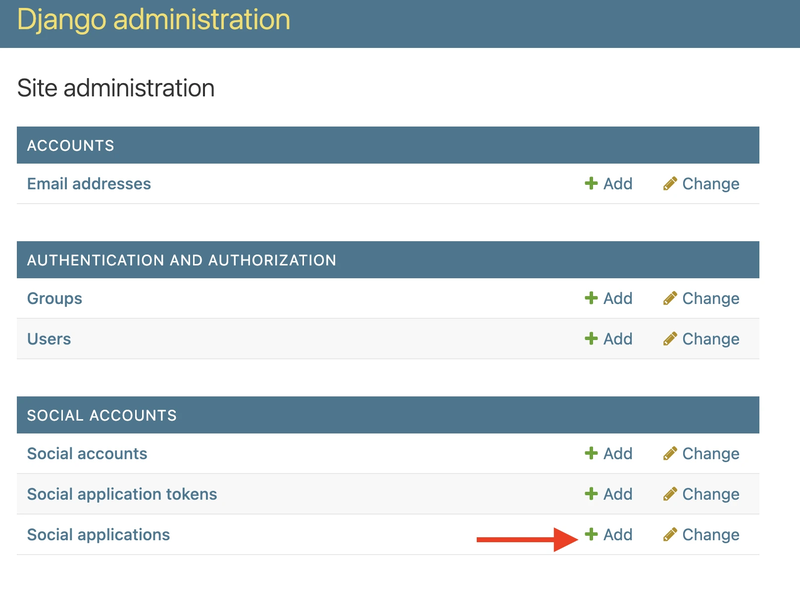Choose the Add text in Users row
This screenshot has width=800, height=603.
click(618, 339)
